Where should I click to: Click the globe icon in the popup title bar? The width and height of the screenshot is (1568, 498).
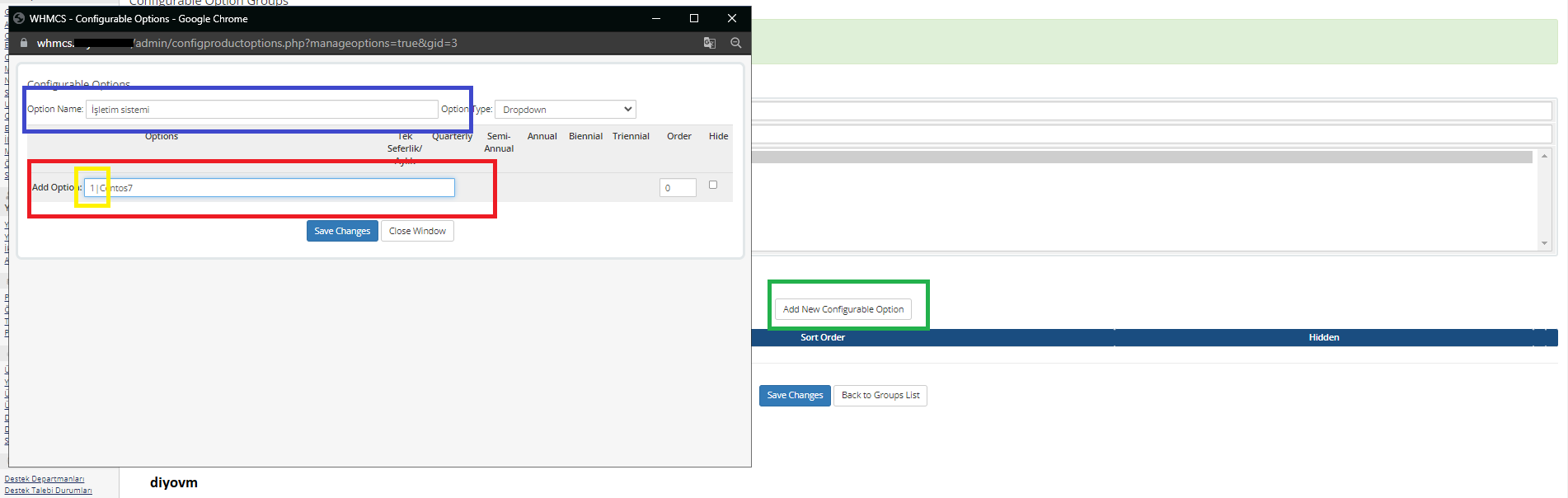[x=19, y=18]
